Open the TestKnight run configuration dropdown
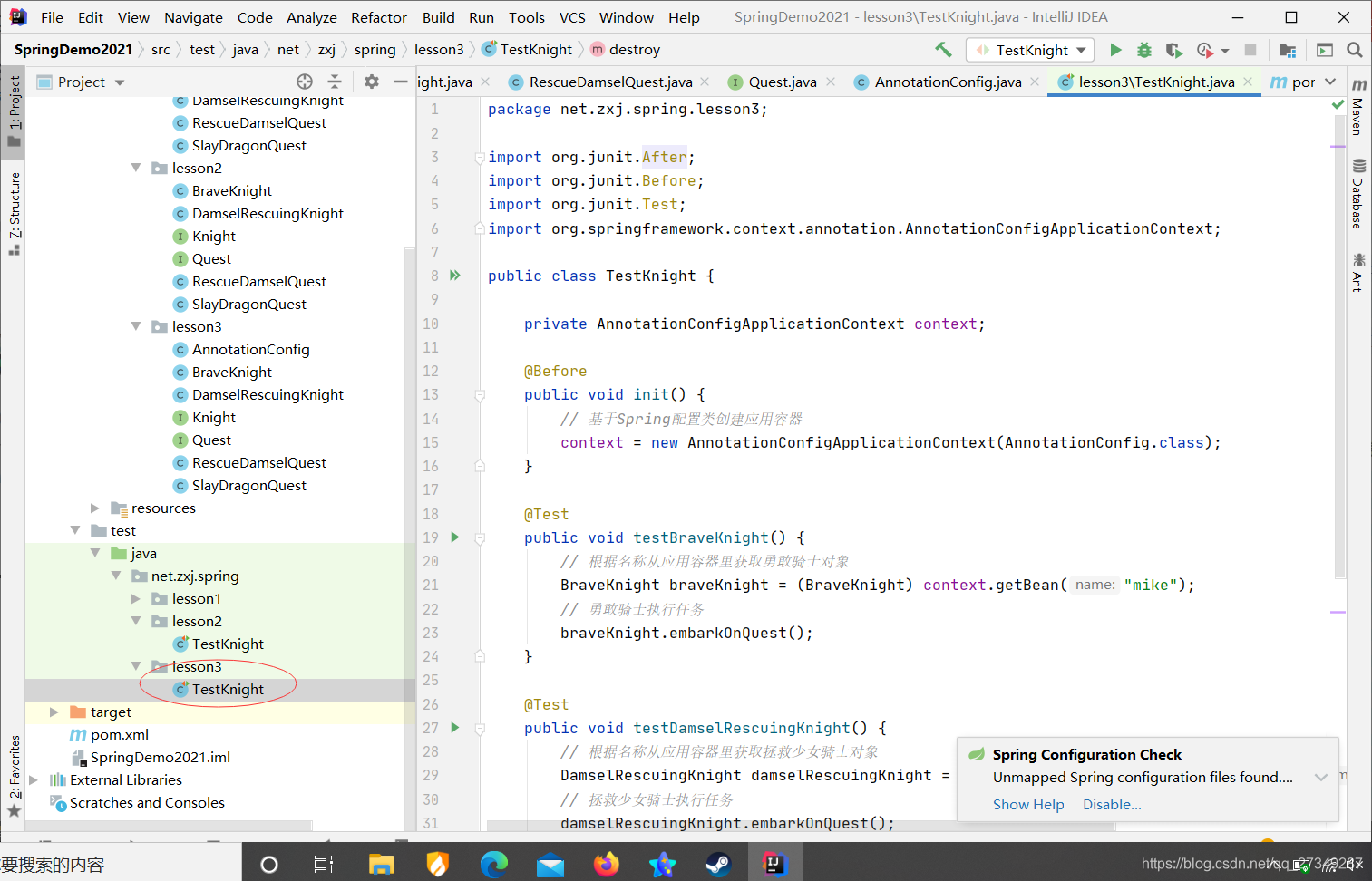 1031,50
